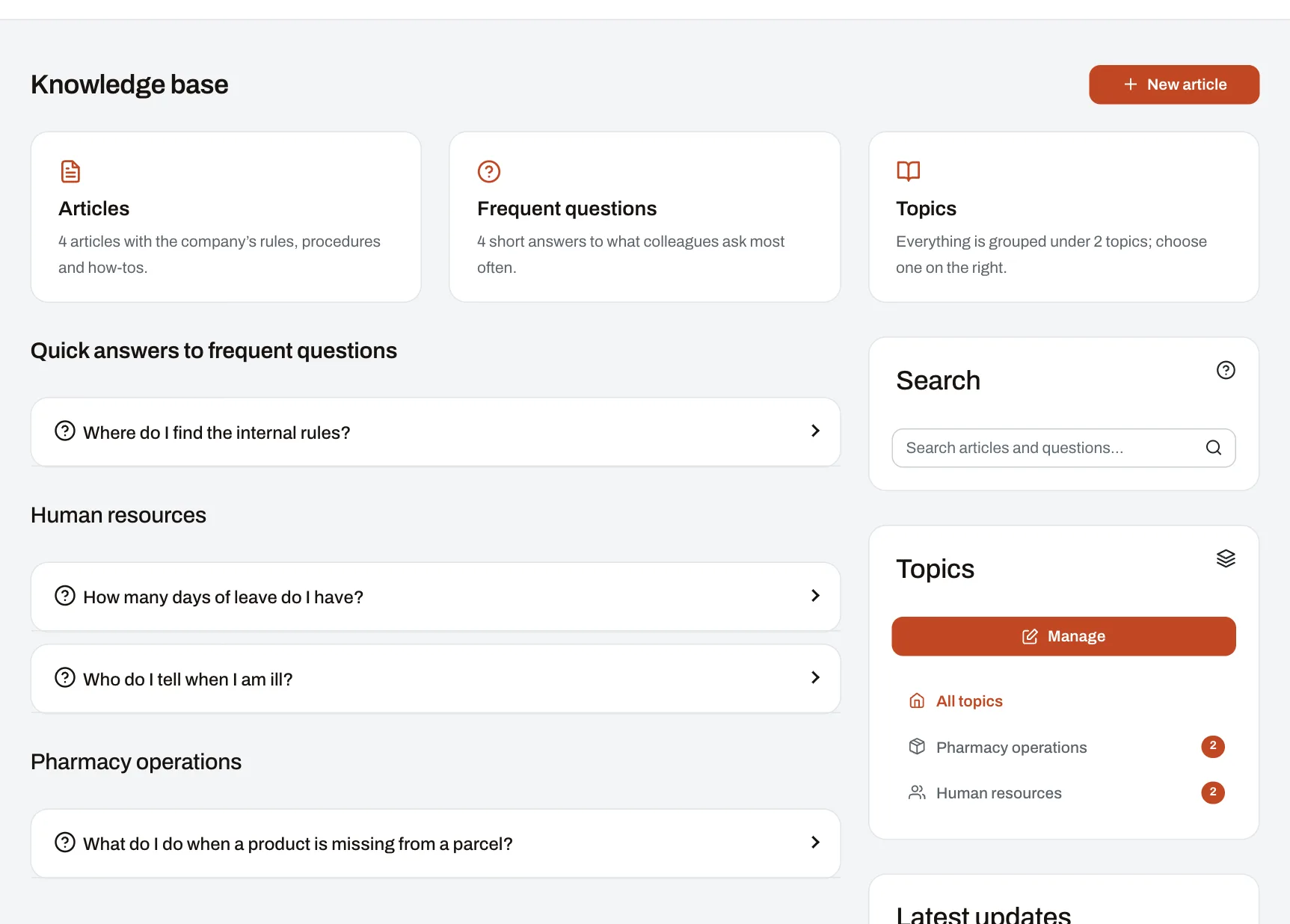
Task: Click the box icon beside Pharmacy operations
Action: [x=917, y=747]
